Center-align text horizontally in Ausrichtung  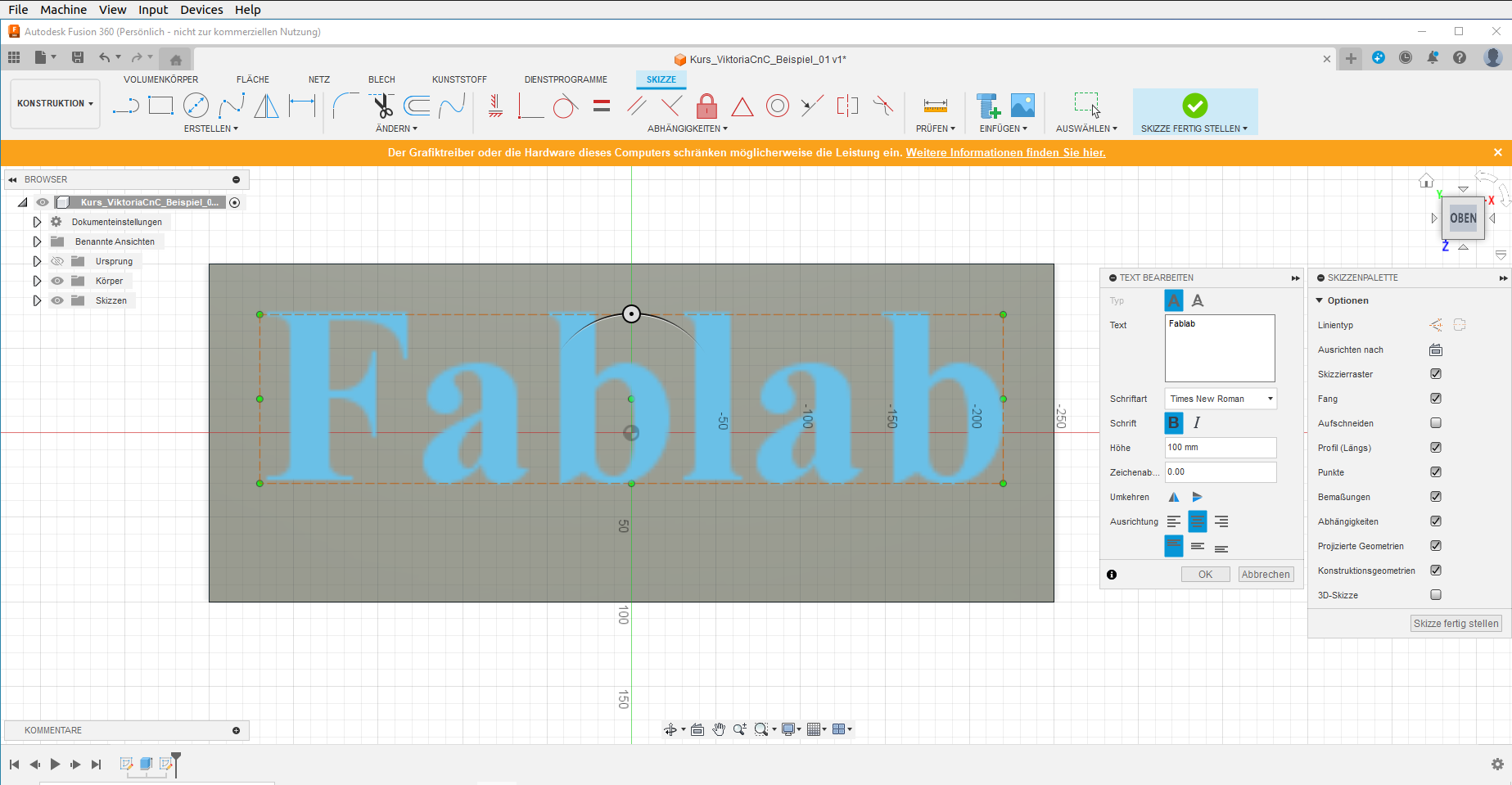(x=1197, y=521)
